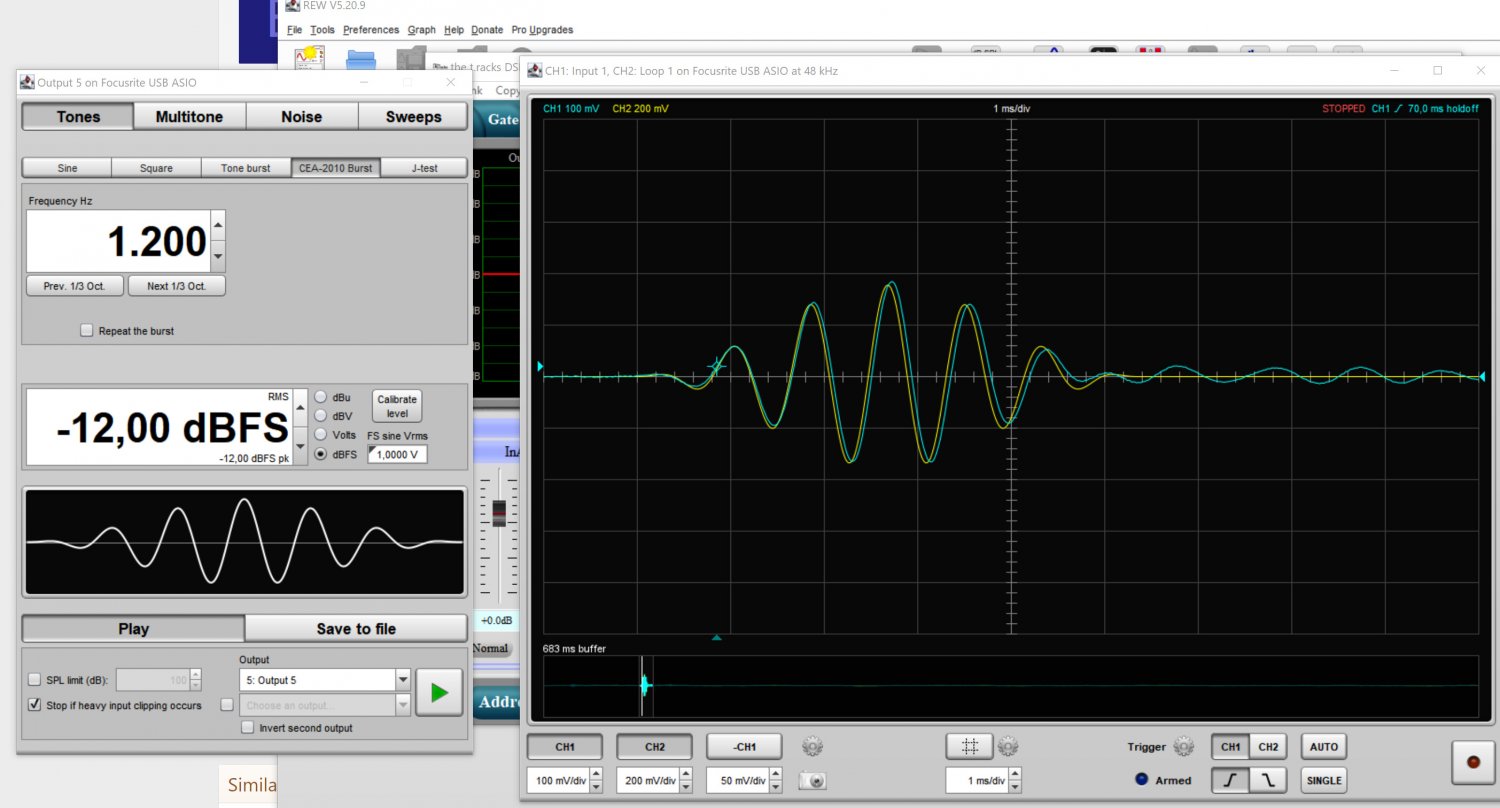Image resolution: width=1500 pixels, height=808 pixels.
Task: Increase the frequency with the up arrow
Action: [x=219, y=224]
